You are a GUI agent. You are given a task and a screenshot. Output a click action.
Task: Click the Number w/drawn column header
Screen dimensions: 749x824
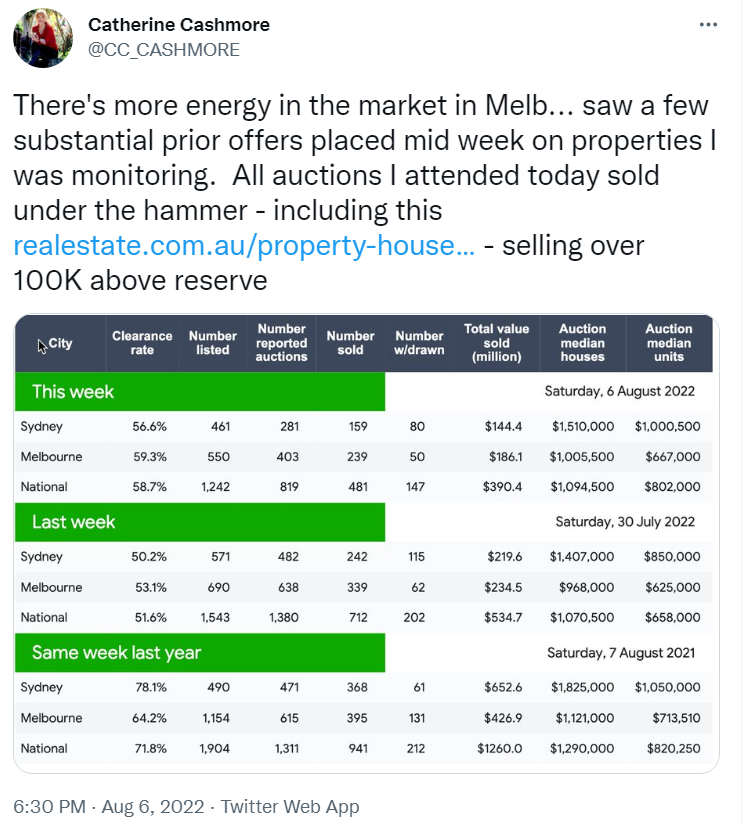(419, 343)
